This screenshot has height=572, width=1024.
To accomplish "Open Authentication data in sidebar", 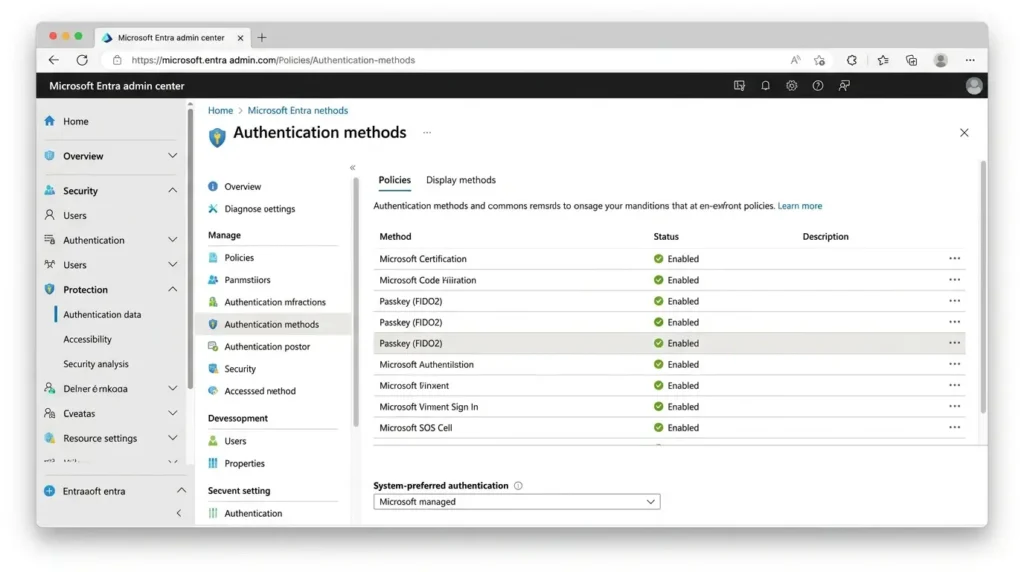I will [x=102, y=315].
